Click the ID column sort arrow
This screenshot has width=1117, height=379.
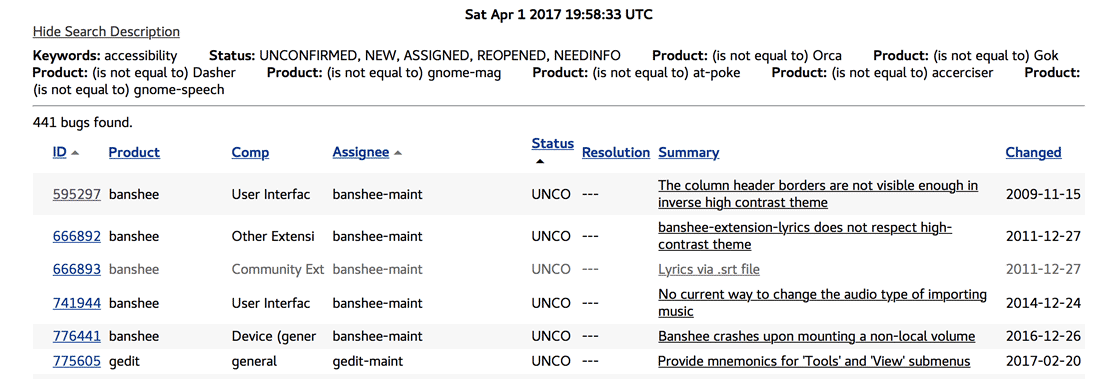(76, 153)
